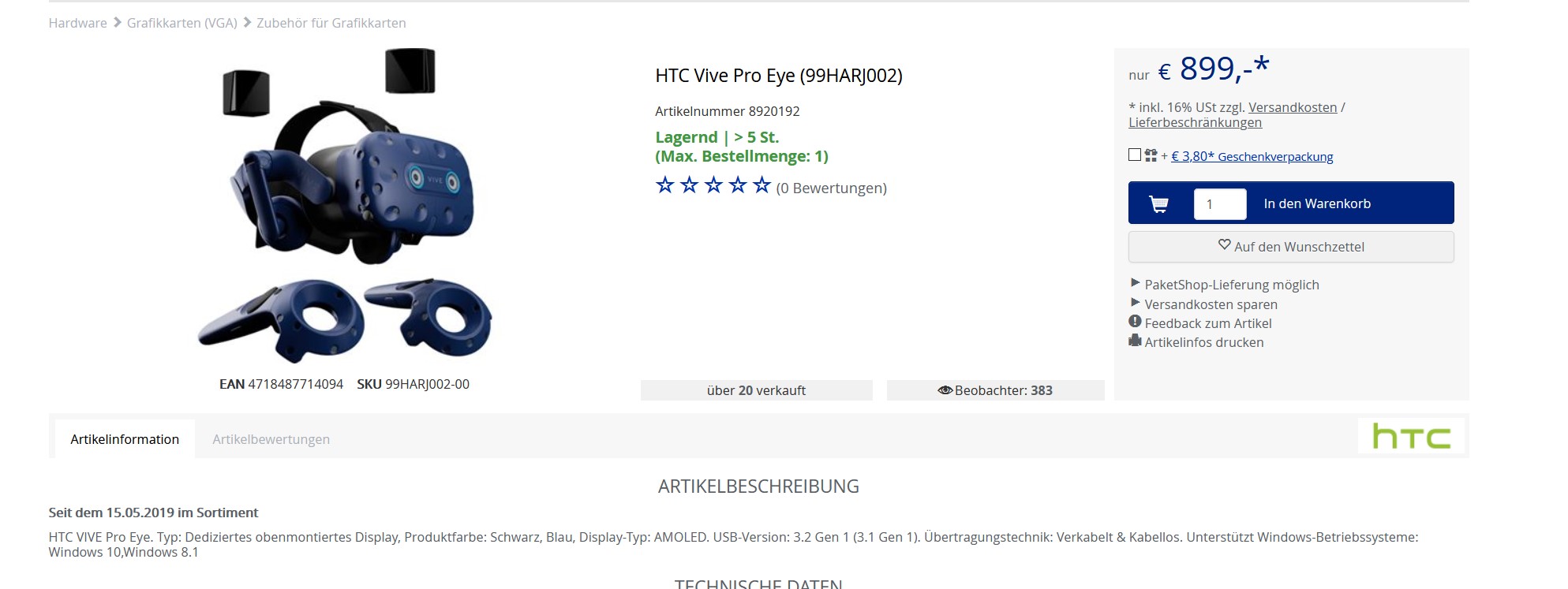The width and height of the screenshot is (1568, 589).
Task: Click the five-star rating icons
Action: coord(713,185)
